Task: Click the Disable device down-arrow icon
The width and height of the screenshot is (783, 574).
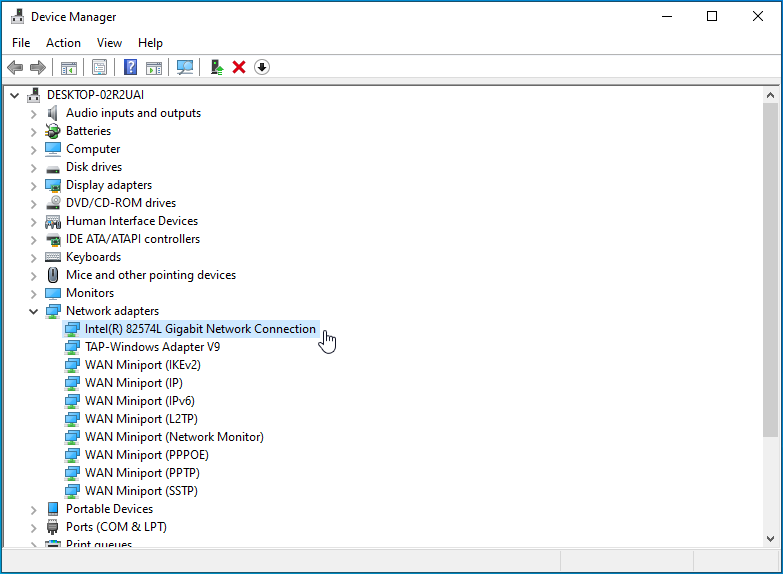Action: [262, 67]
